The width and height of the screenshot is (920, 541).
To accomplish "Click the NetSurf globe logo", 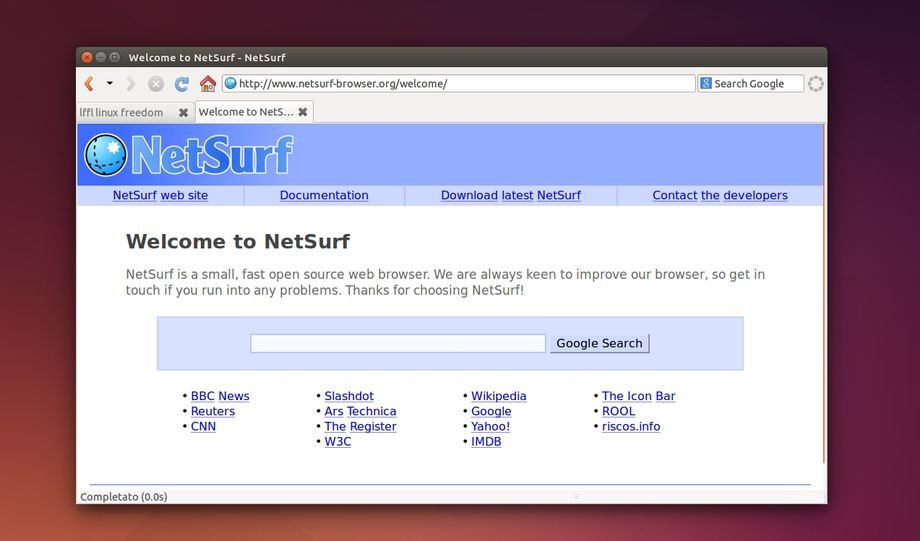I will [104, 155].
